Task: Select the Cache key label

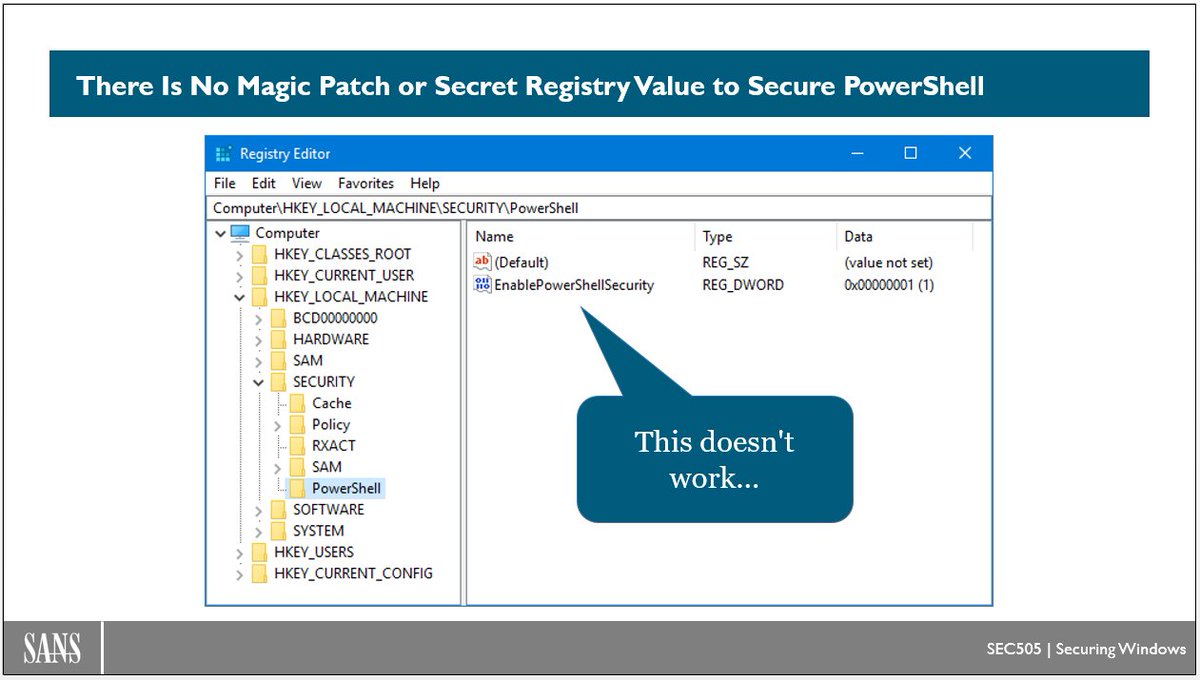Action: [332, 403]
